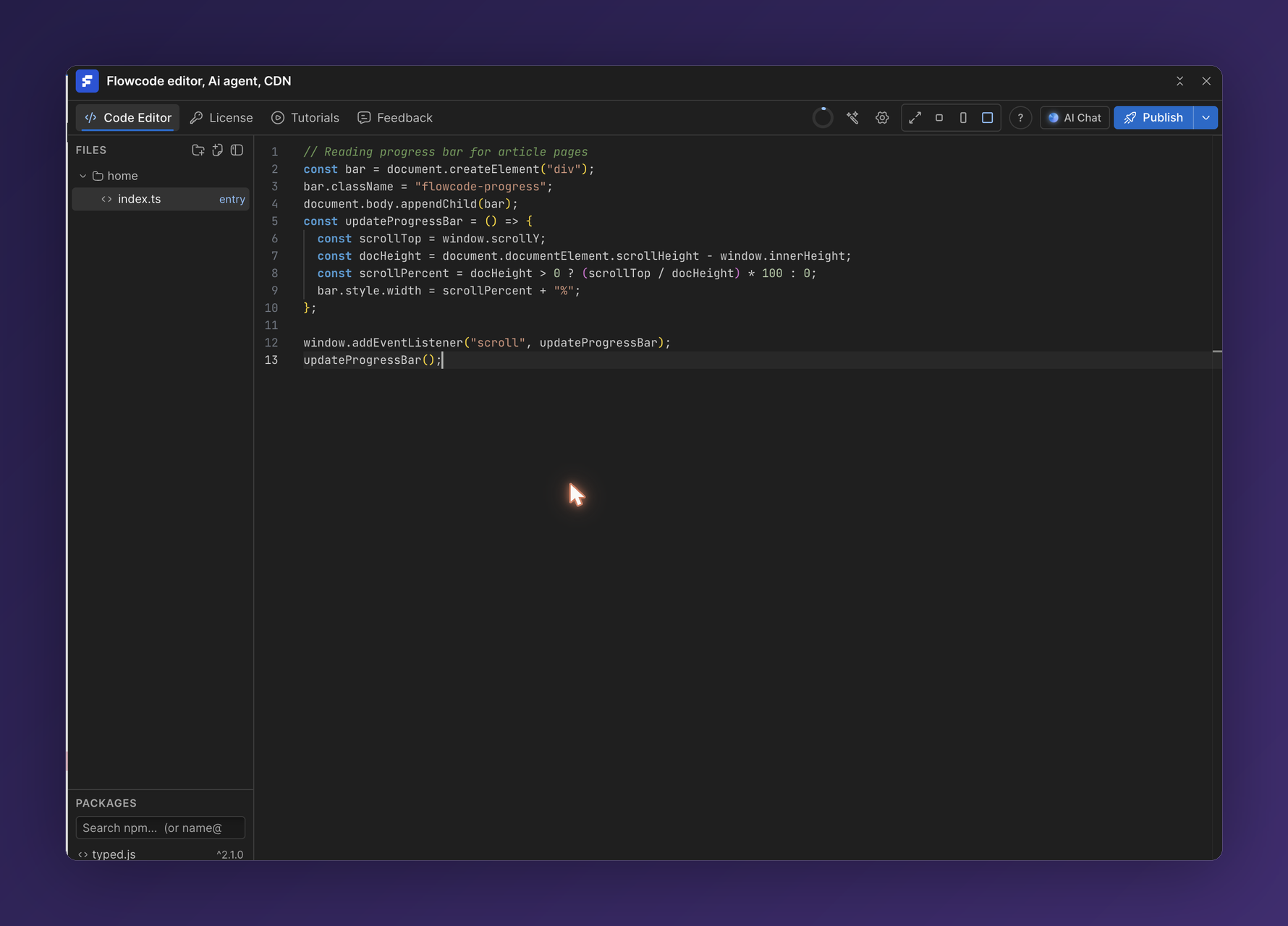This screenshot has height=926, width=1288.
Task: Open the License tab
Action: pyautogui.click(x=221, y=117)
